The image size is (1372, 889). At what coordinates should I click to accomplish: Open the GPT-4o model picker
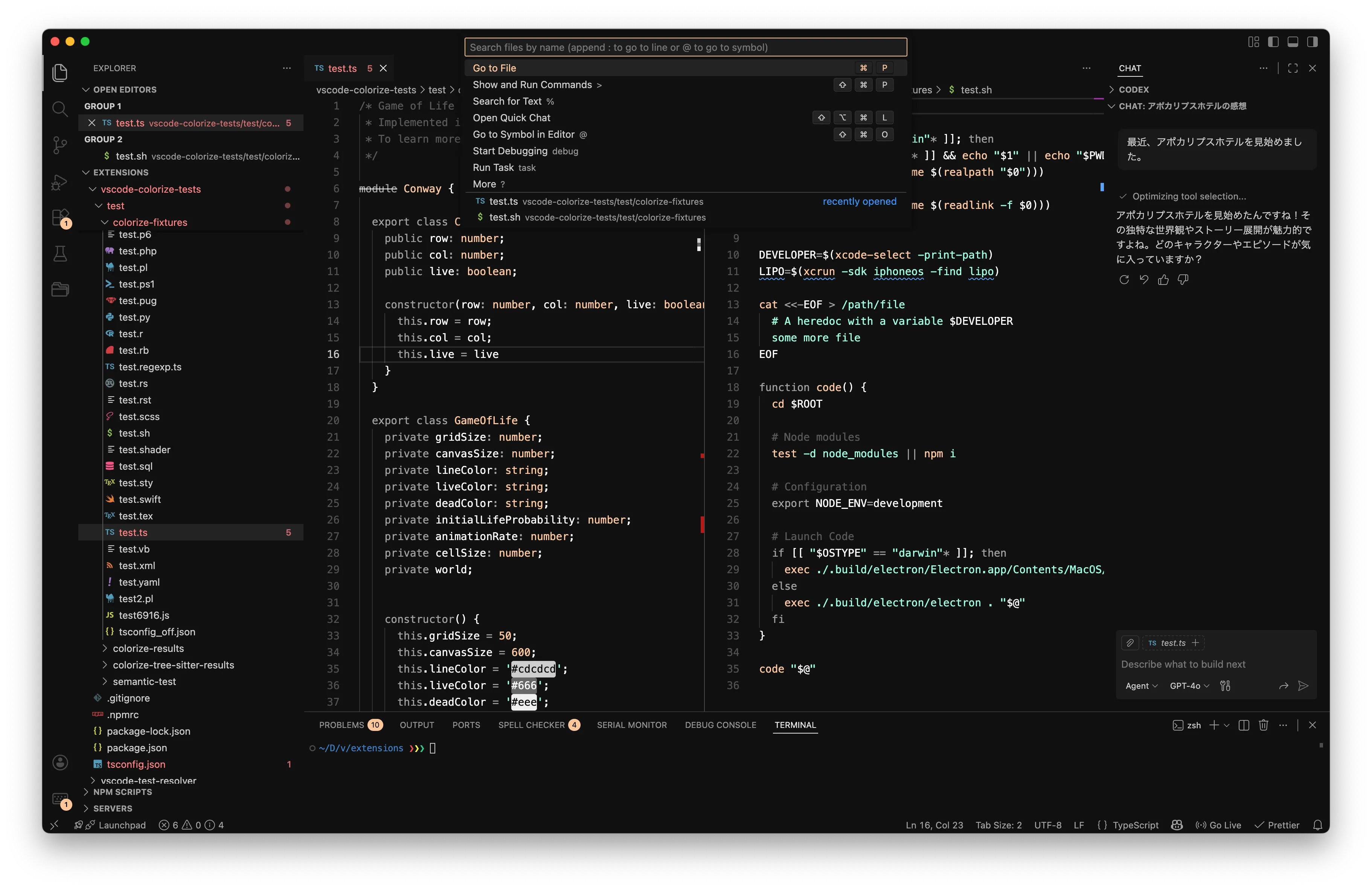1189,686
